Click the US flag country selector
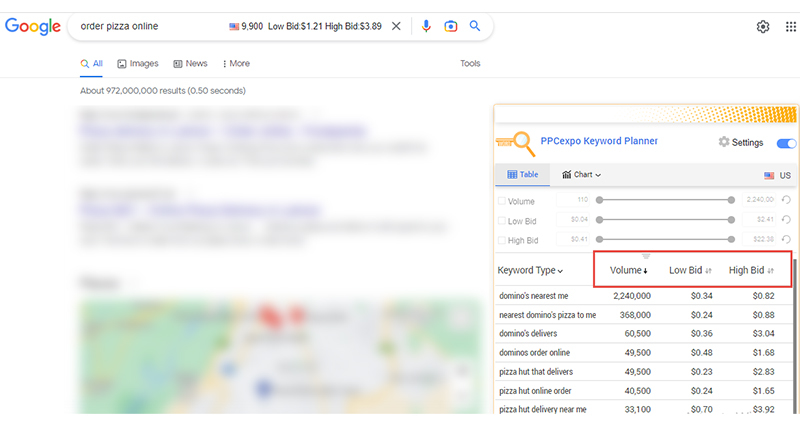This screenshot has height=426, width=800. [x=777, y=176]
